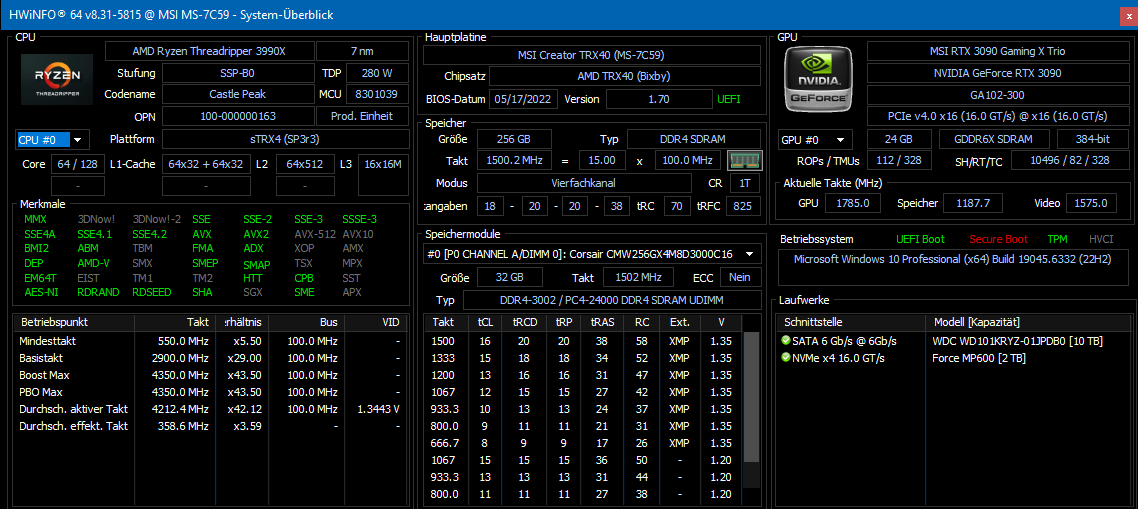This screenshot has height=509, width=1138.
Task: Click the 1500.2 MHz memory clock field
Action: (x=514, y=160)
